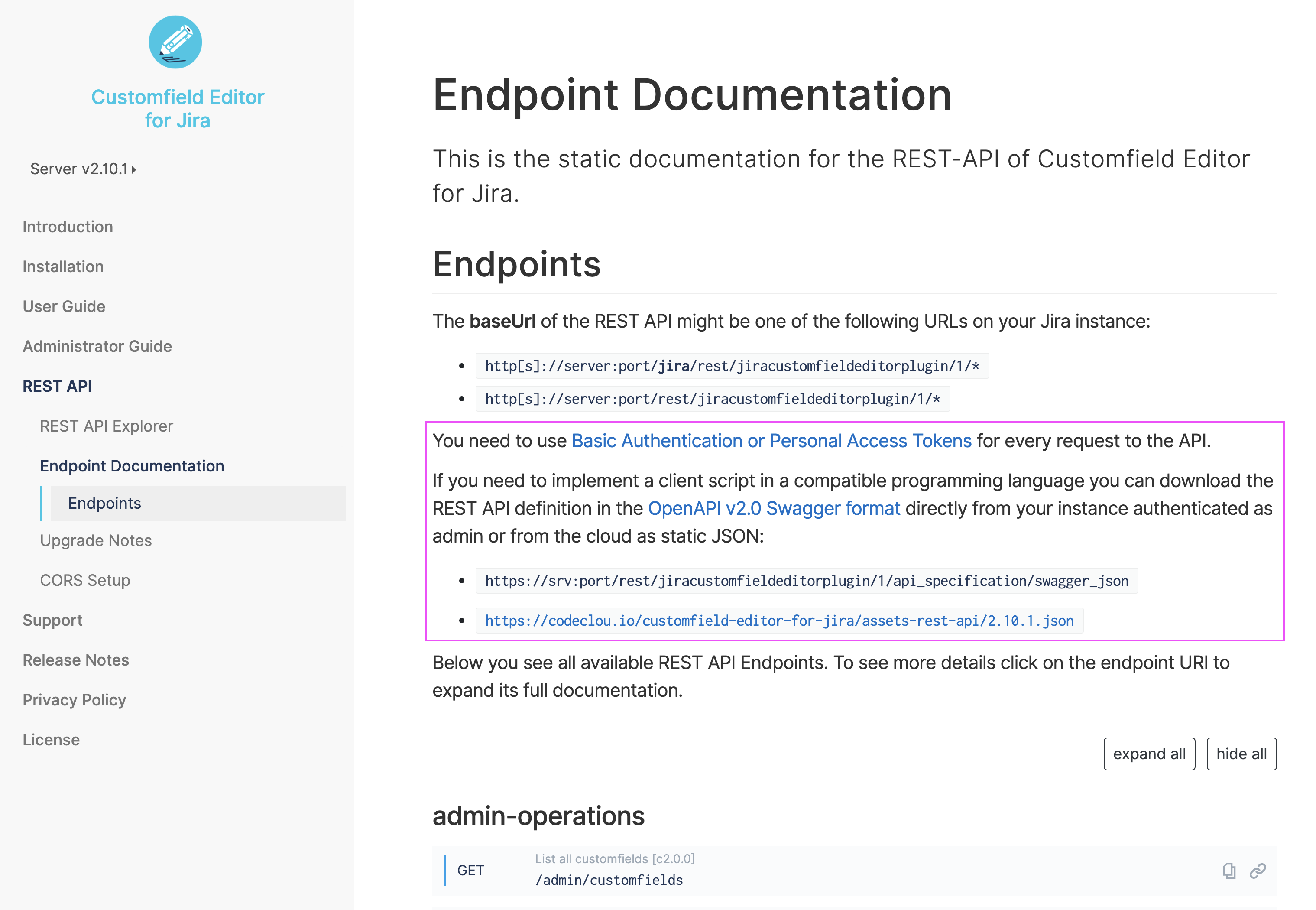Follow the Basic Authentication or Personal Access Tokens link
The width and height of the screenshot is (1316, 910).
pyautogui.click(x=771, y=441)
